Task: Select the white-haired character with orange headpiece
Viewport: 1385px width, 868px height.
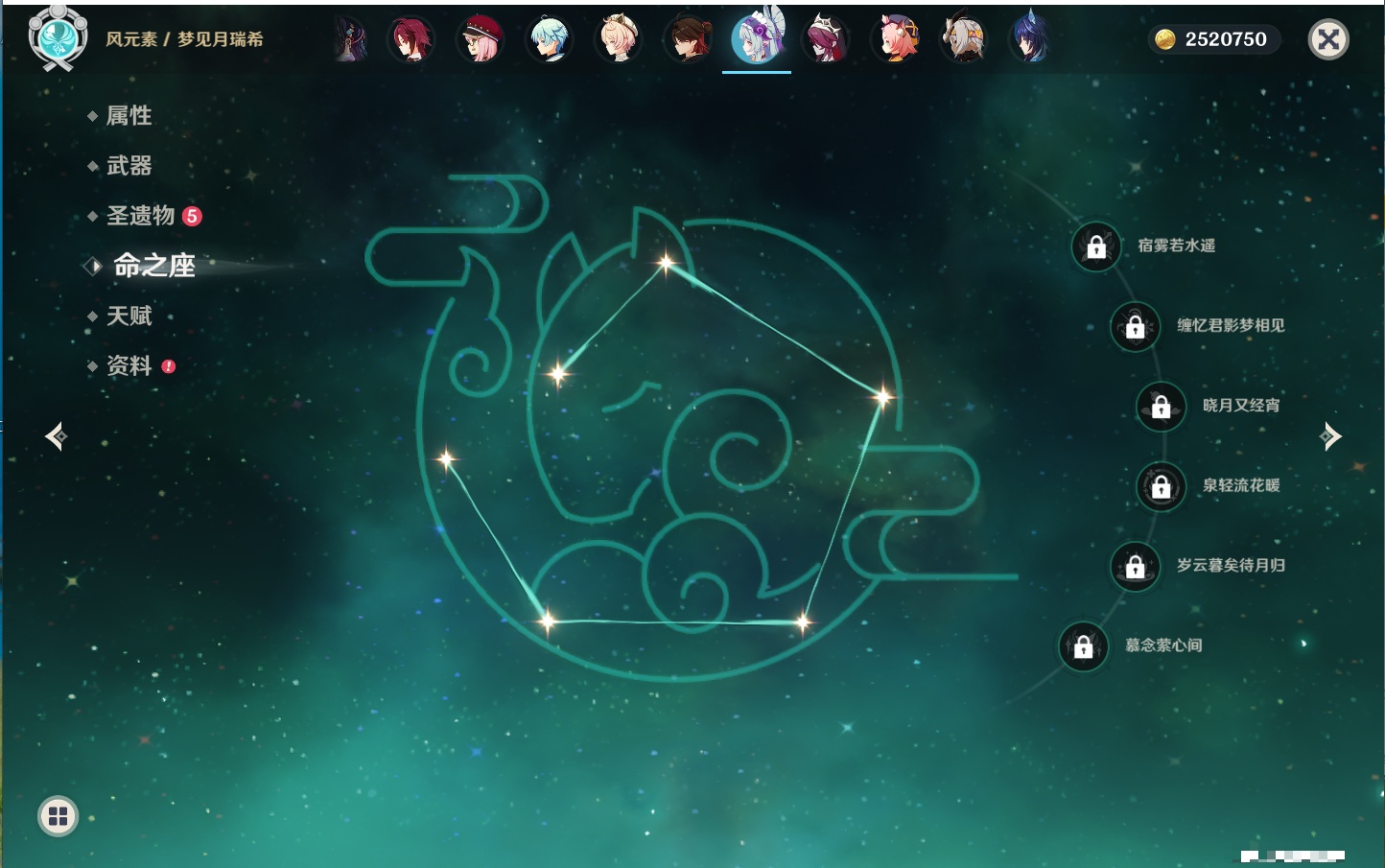Action: coord(963,39)
